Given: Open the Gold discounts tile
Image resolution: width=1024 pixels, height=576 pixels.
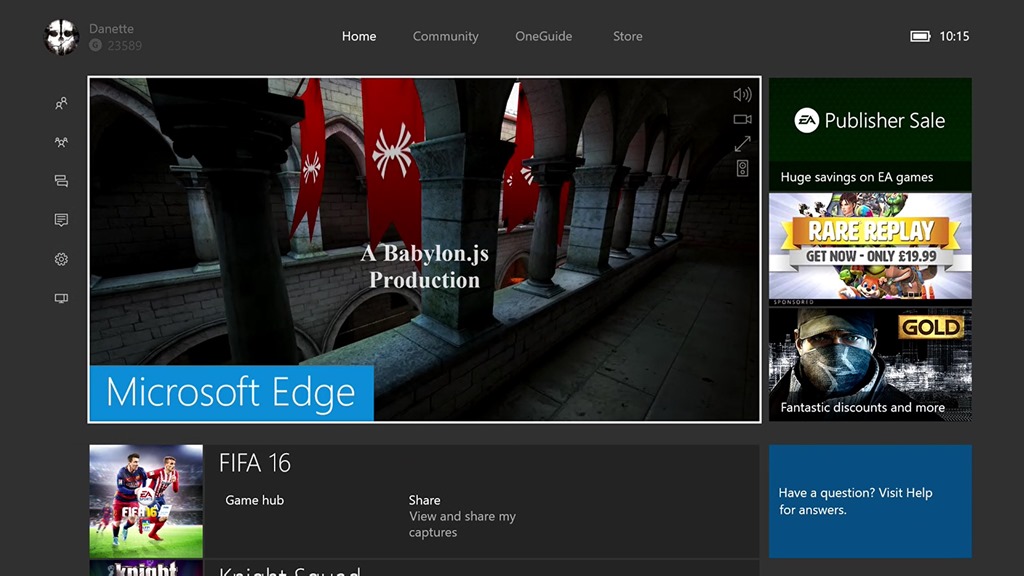Looking at the screenshot, I should (x=870, y=364).
